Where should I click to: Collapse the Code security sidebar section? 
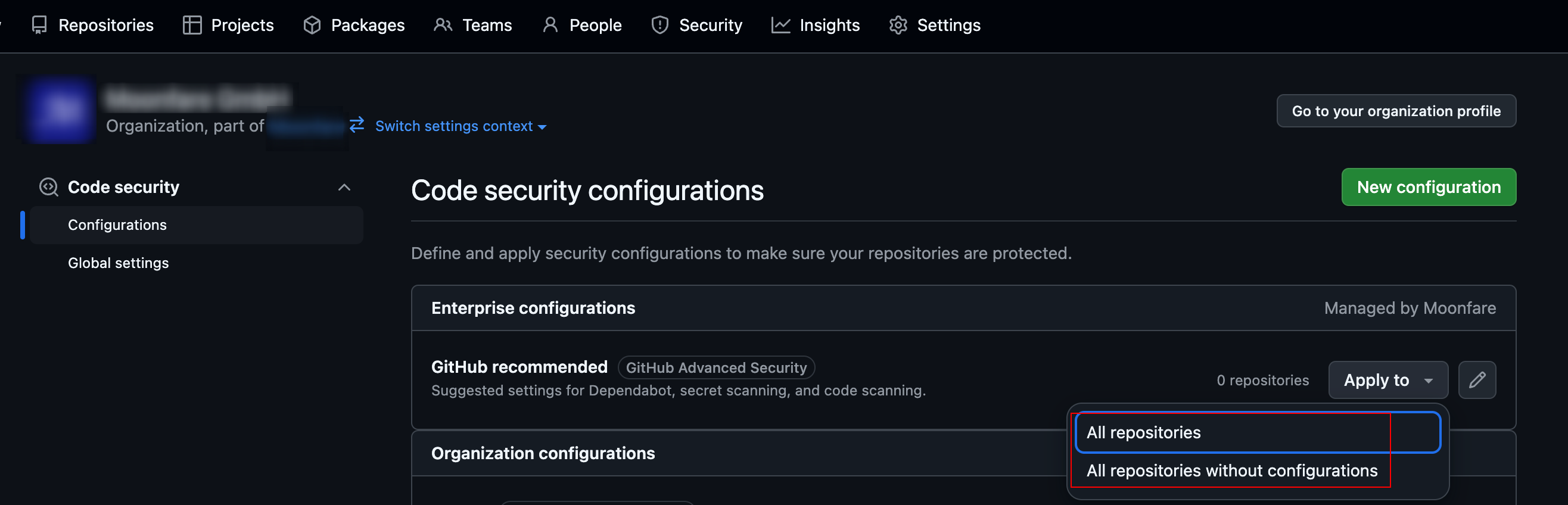coord(344,187)
